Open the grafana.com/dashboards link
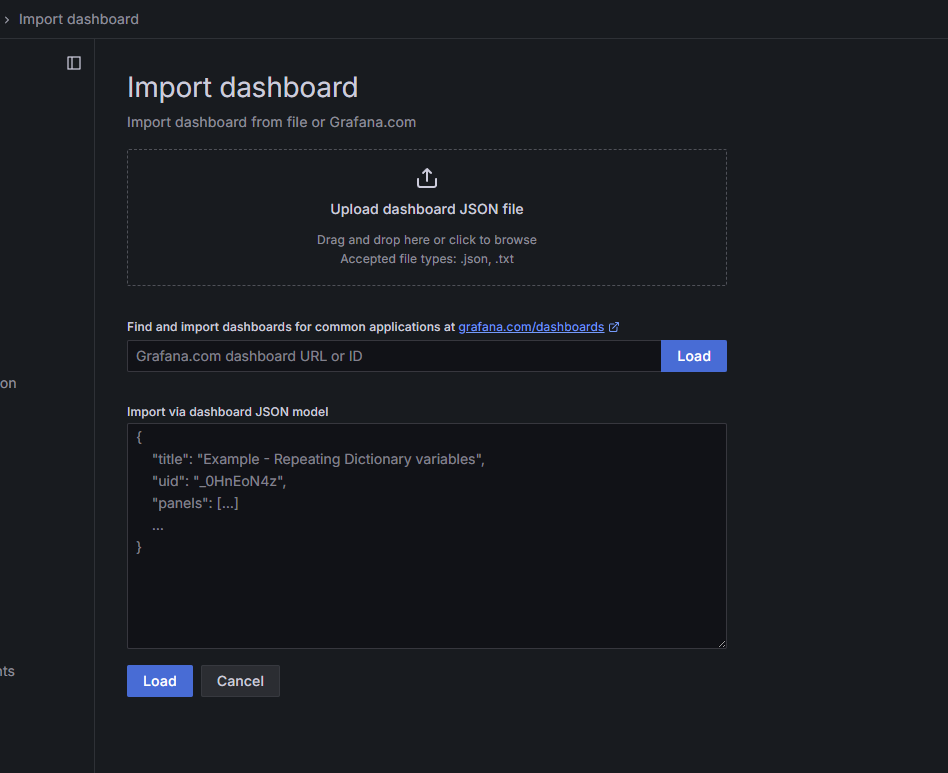The width and height of the screenshot is (948, 773). pyautogui.click(x=531, y=327)
